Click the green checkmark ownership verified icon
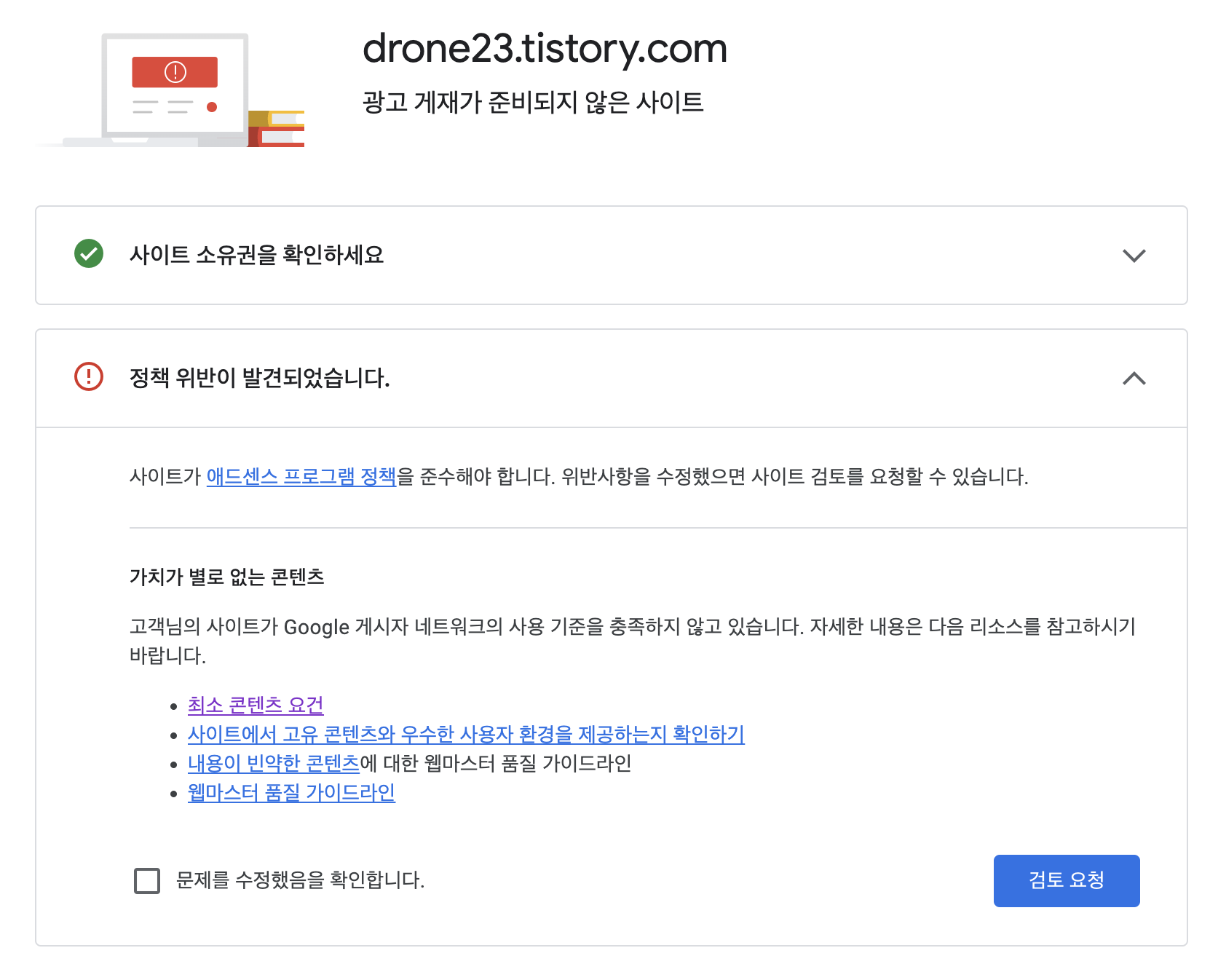 tap(89, 253)
